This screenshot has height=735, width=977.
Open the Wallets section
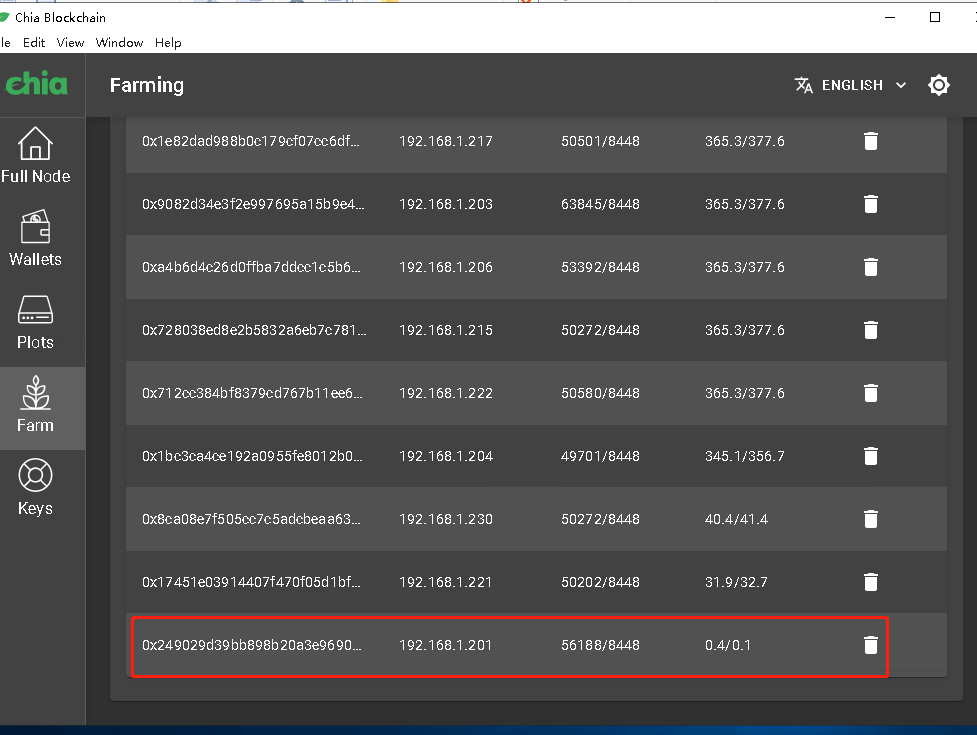[x=36, y=239]
